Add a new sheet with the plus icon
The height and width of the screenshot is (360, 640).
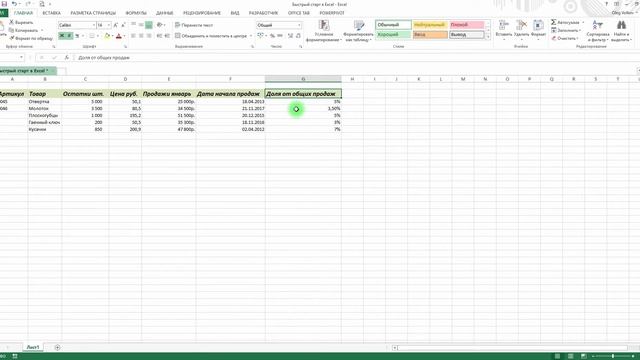pos(57,347)
